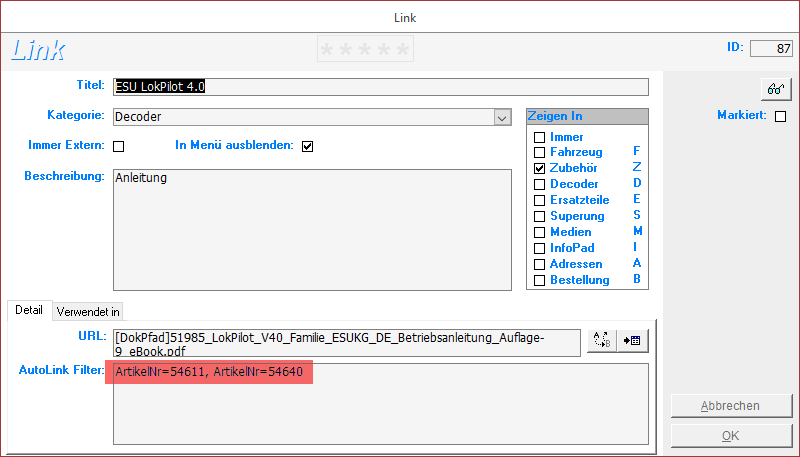Image resolution: width=800 pixels, height=457 pixels.
Task: Select the Detail tab
Action: point(29,310)
